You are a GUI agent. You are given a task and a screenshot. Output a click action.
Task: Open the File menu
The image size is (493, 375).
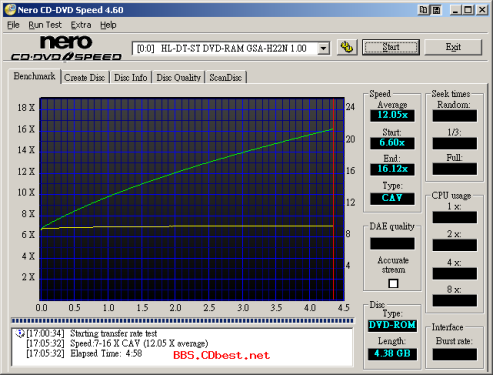[x=13, y=25]
